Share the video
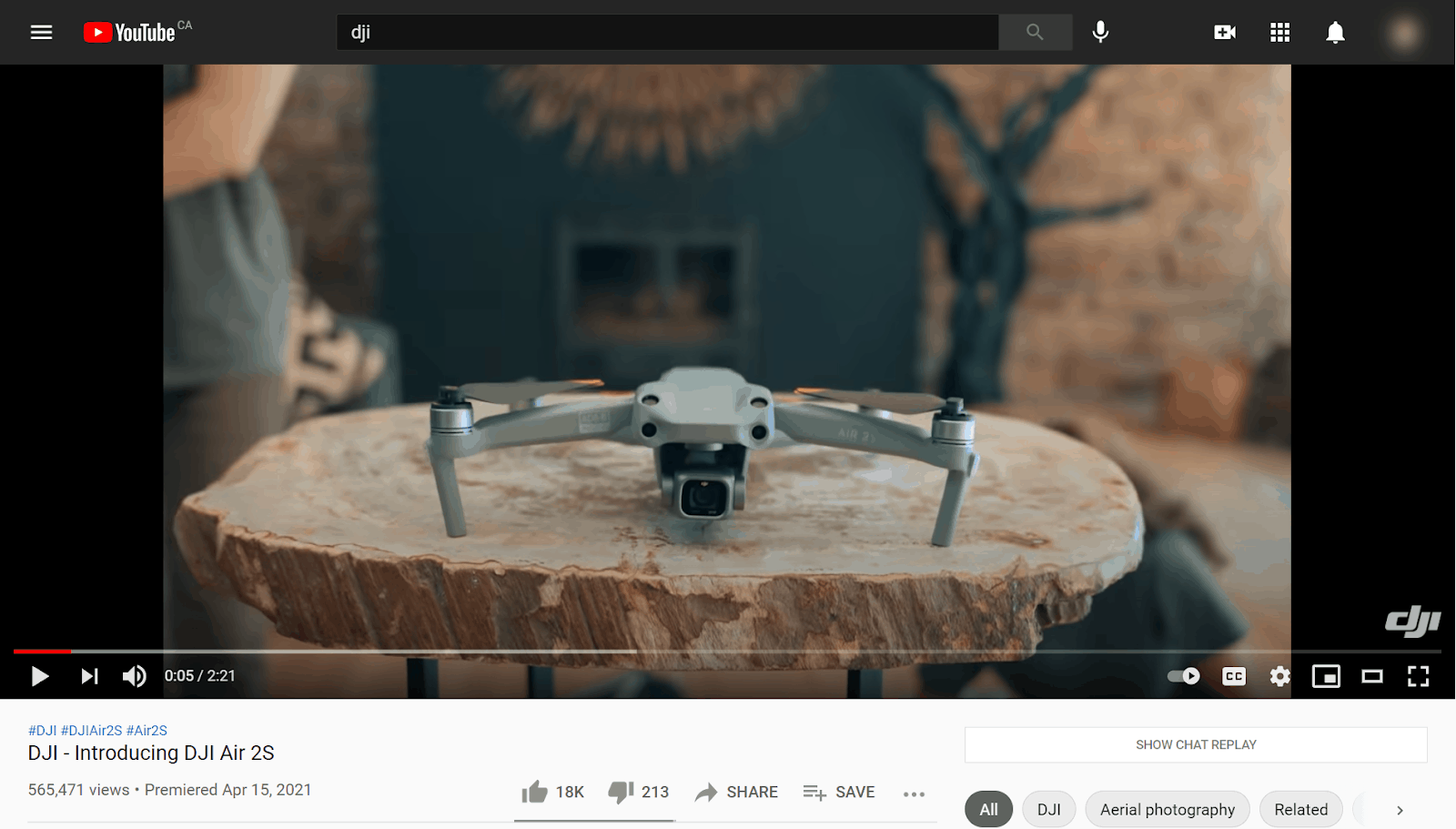Screen dimensions: 1456x829 click(736, 792)
